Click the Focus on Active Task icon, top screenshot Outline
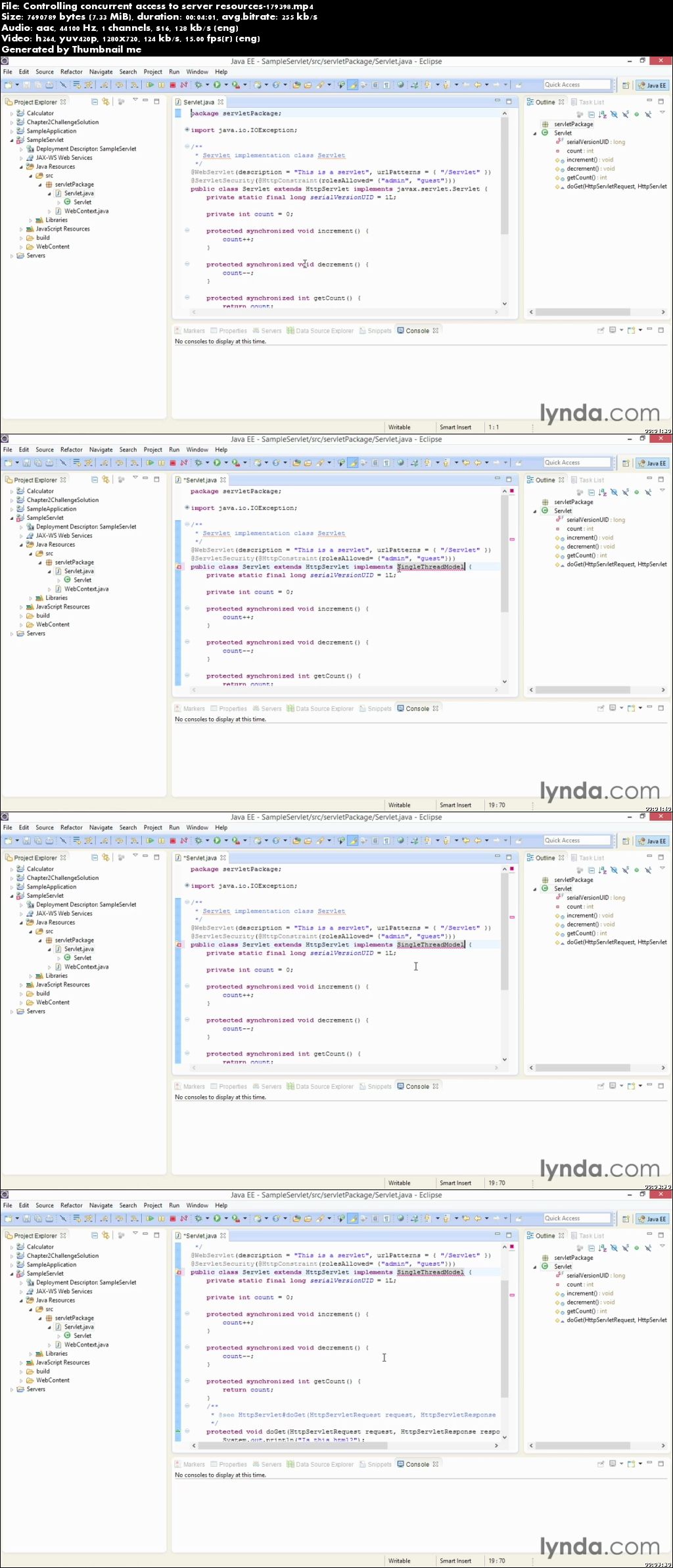Screen dimensions: 673x1568 click(x=580, y=114)
